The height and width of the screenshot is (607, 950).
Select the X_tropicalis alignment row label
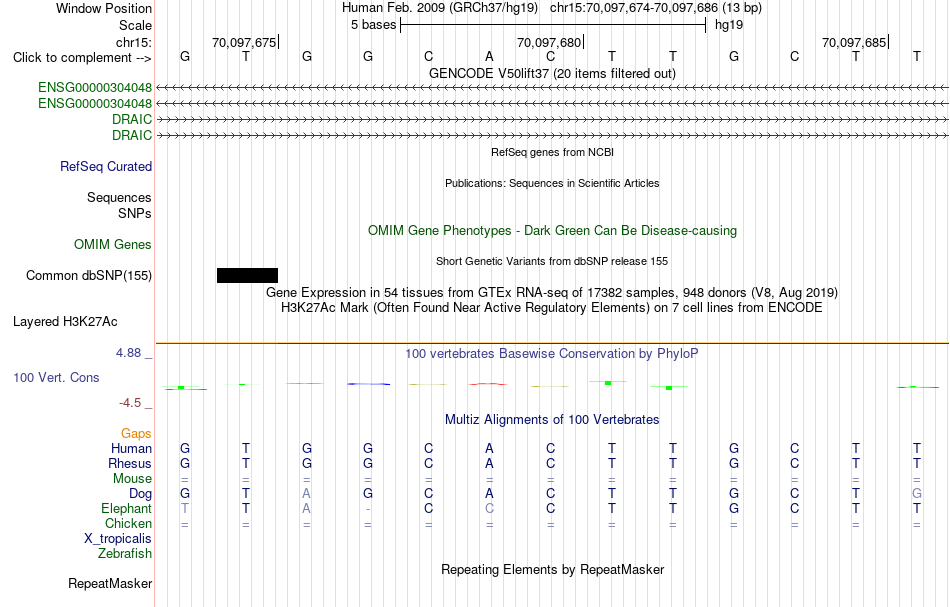click(x=118, y=539)
